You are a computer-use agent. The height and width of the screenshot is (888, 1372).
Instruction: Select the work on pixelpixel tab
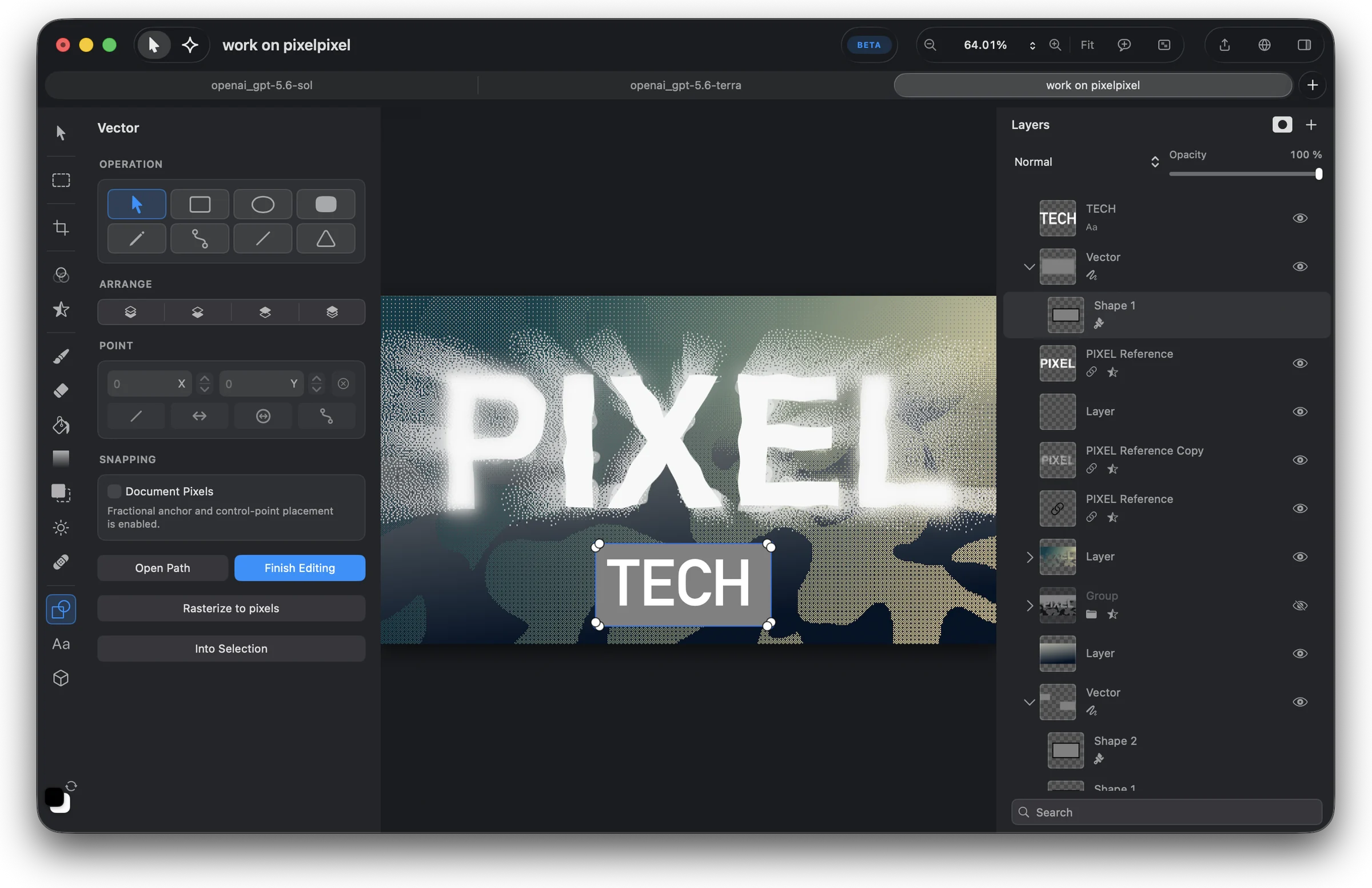[1092, 85]
